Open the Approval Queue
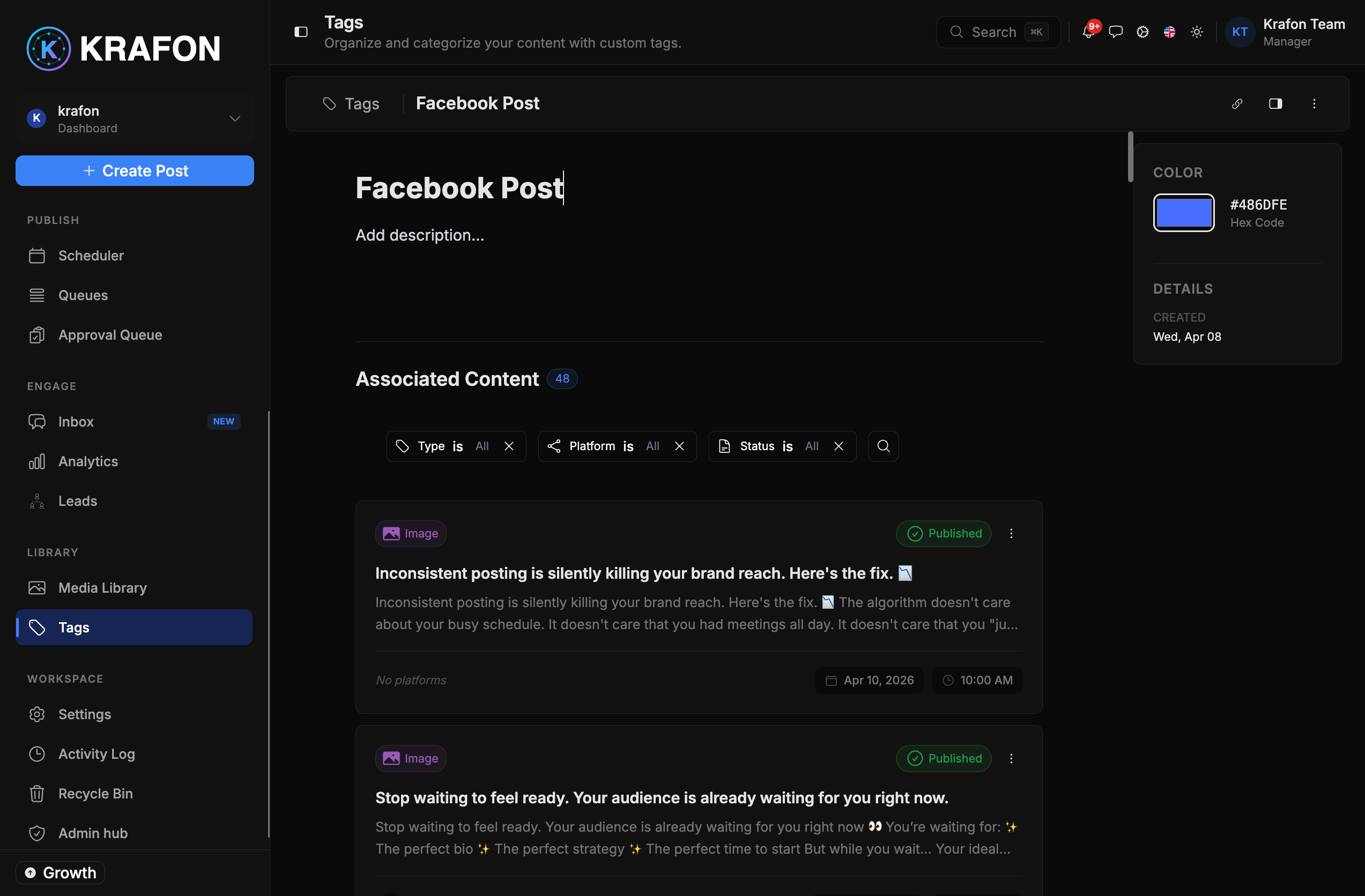Image resolution: width=1365 pixels, height=896 pixels. [x=135, y=335]
